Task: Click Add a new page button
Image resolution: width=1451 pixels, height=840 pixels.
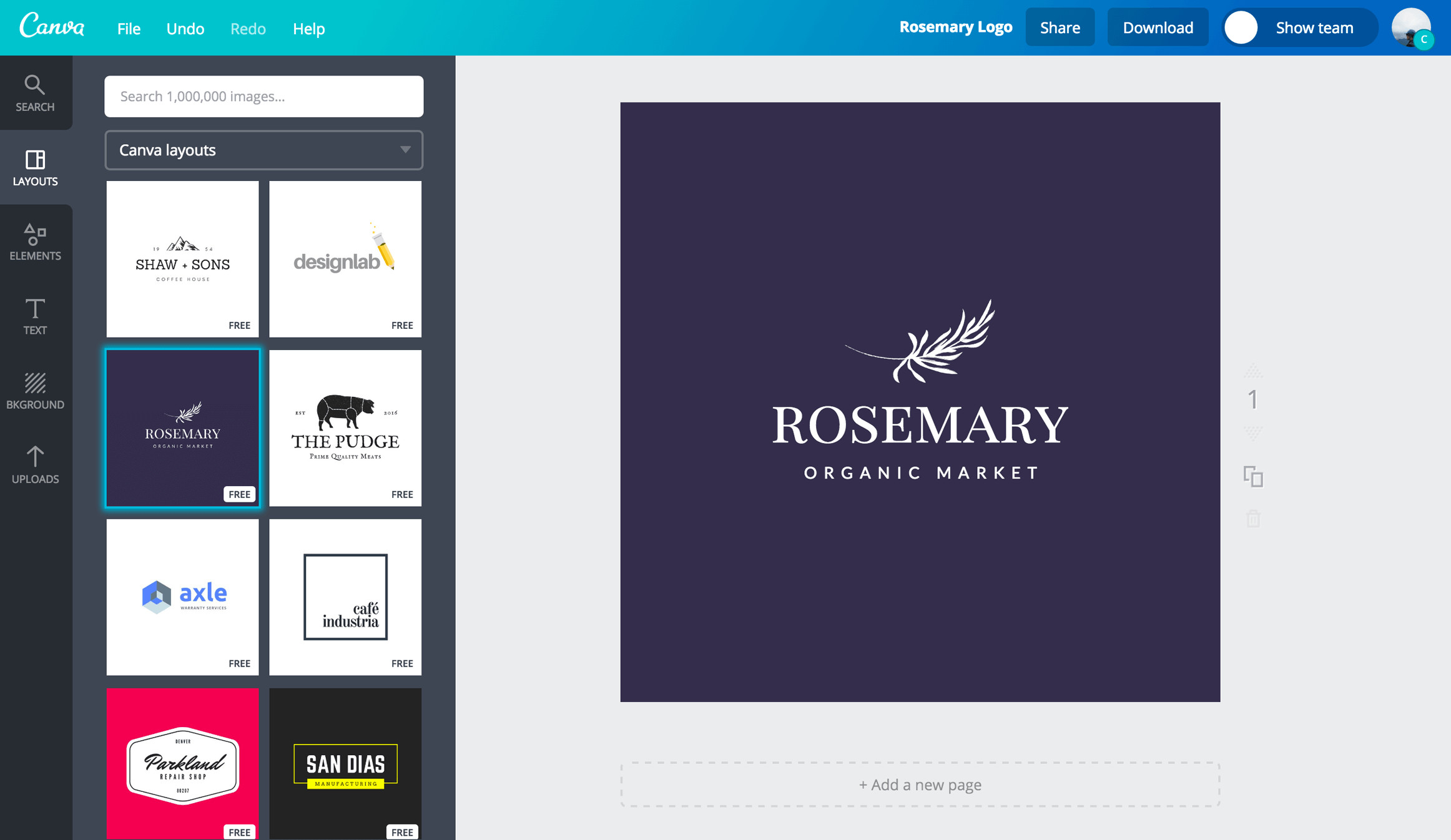Action: pyautogui.click(x=920, y=784)
